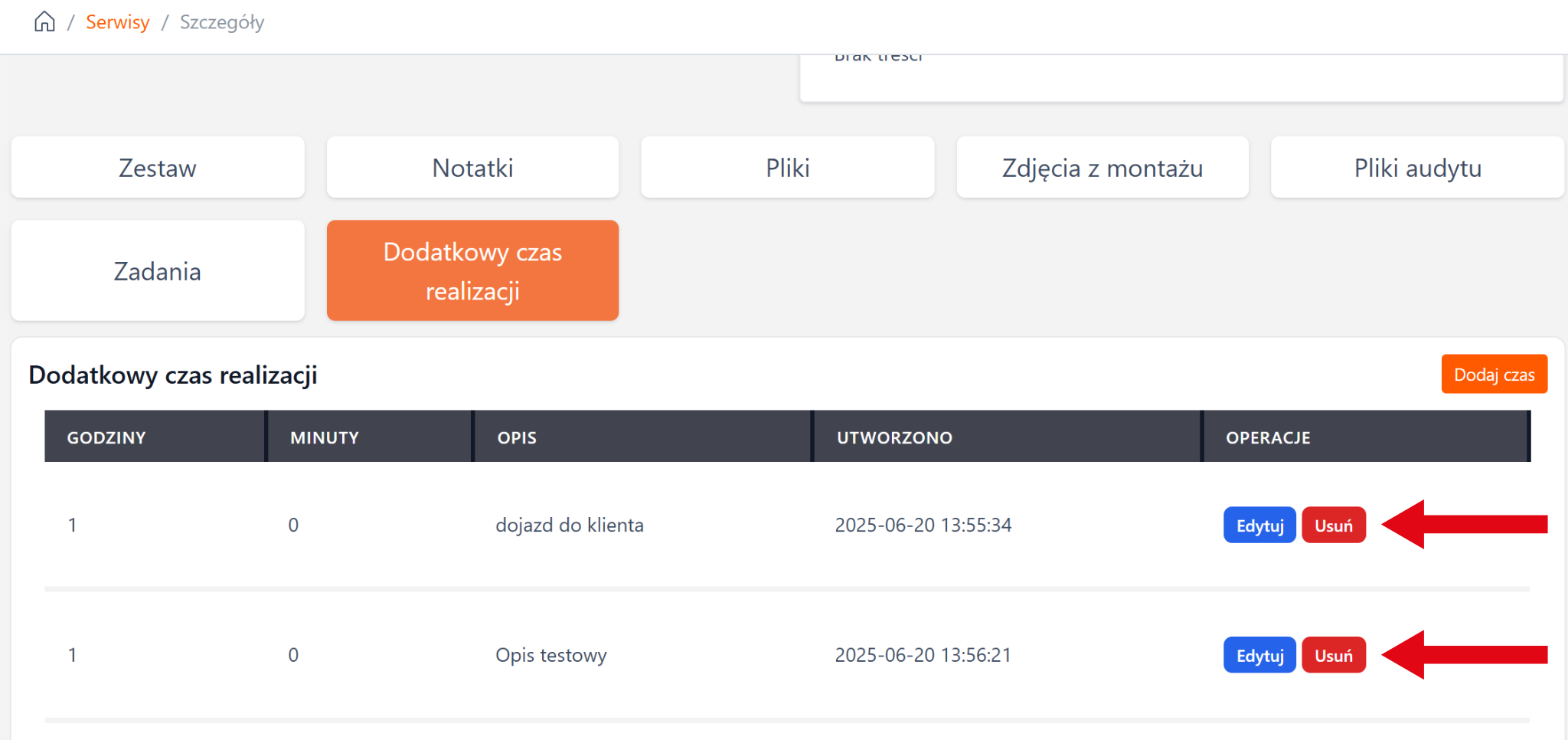Select the Dodatkowy czas realizacji tab

(472, 271)
